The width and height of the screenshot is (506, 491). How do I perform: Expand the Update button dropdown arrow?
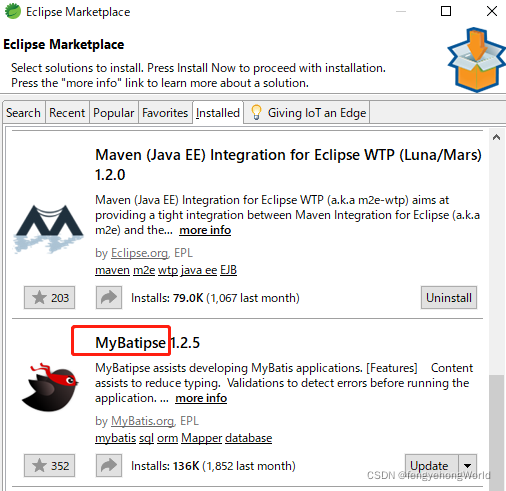467,465
